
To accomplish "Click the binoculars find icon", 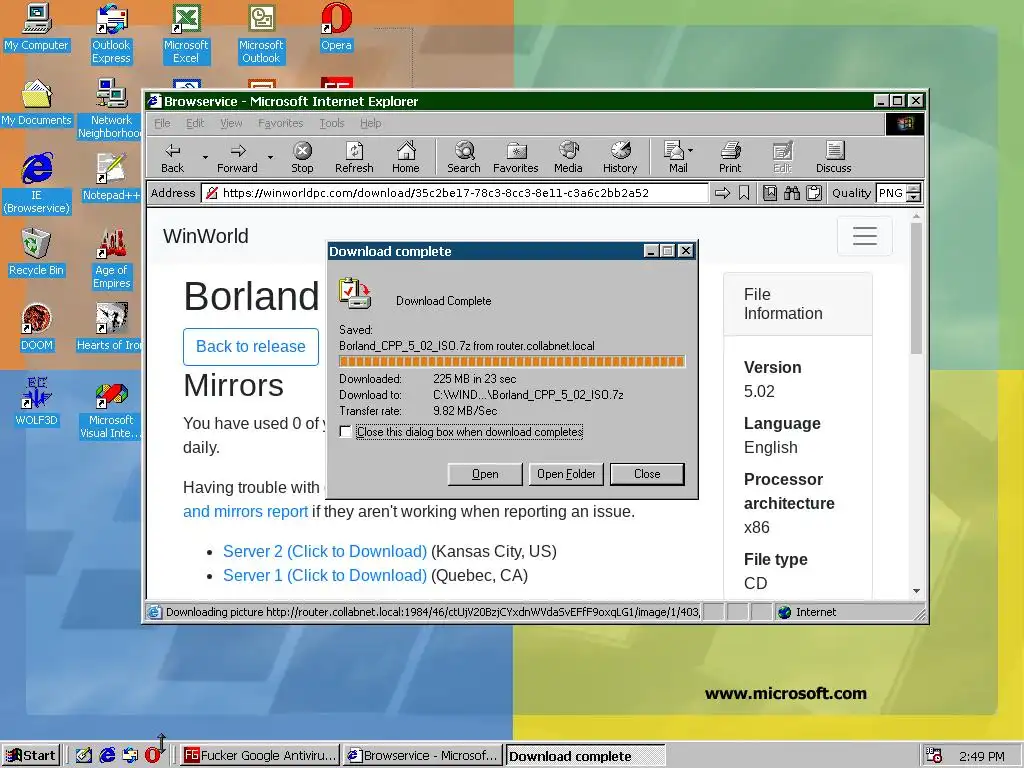I will point(792,193).
